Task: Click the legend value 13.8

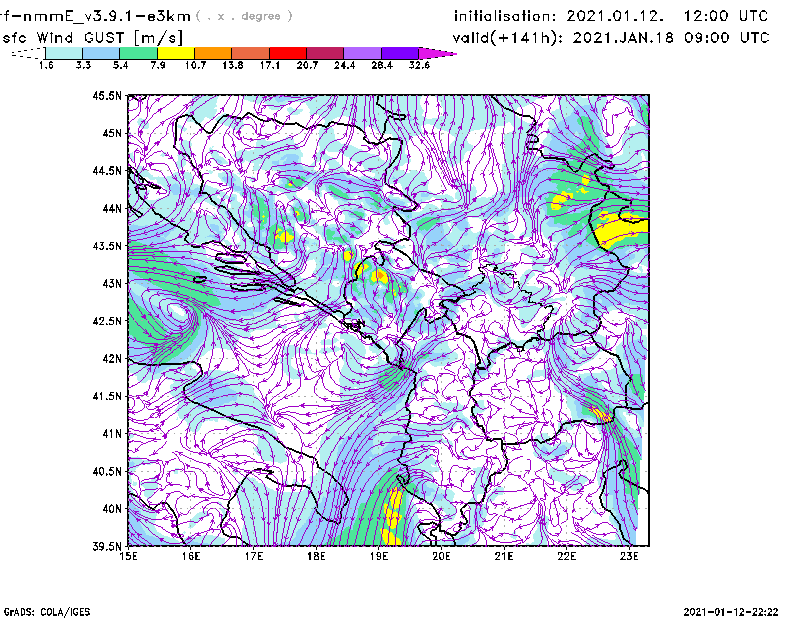Action: 233,65
